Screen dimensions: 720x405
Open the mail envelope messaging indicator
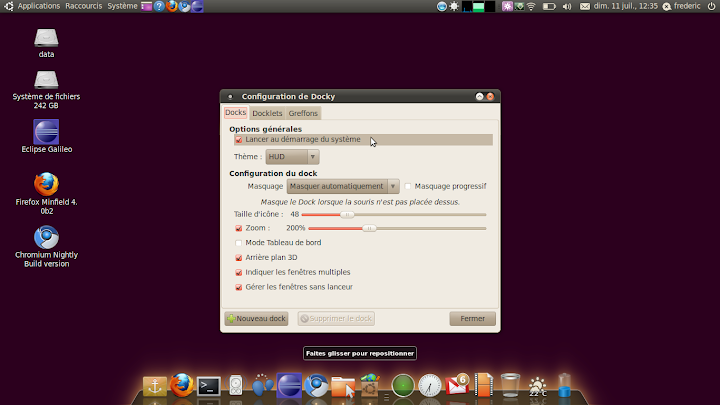585,6
